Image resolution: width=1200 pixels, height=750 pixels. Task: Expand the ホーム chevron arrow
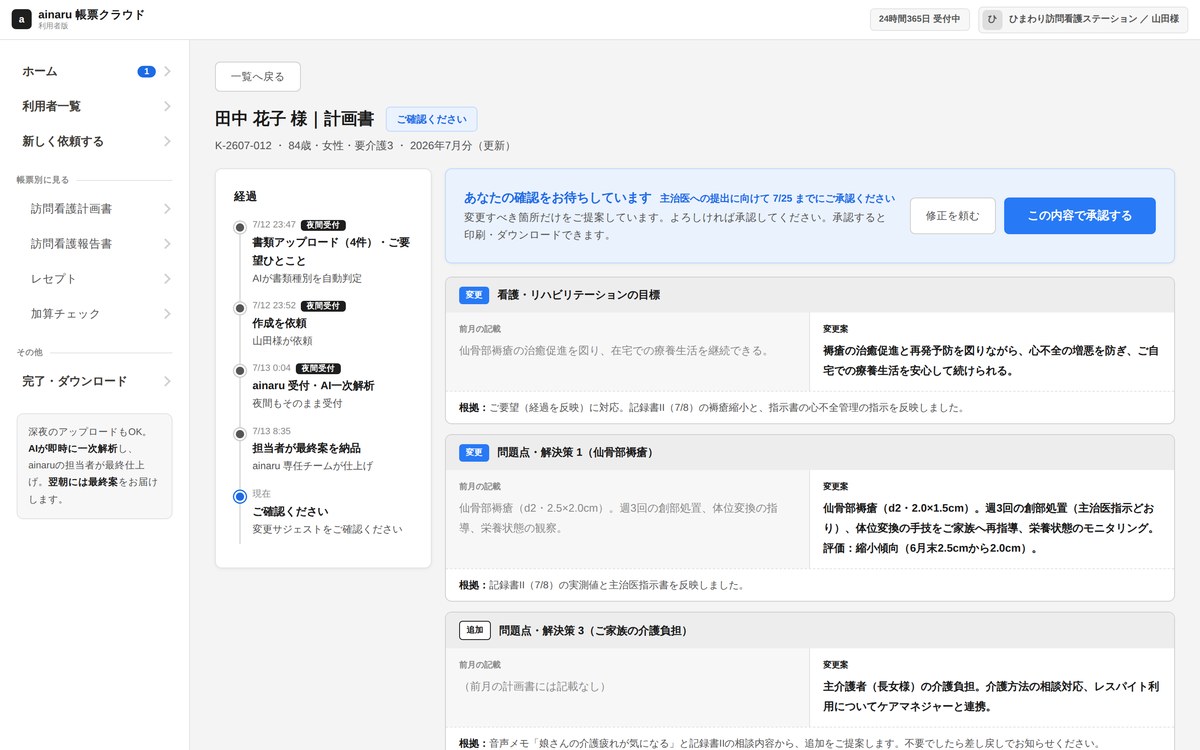(167, 71)
